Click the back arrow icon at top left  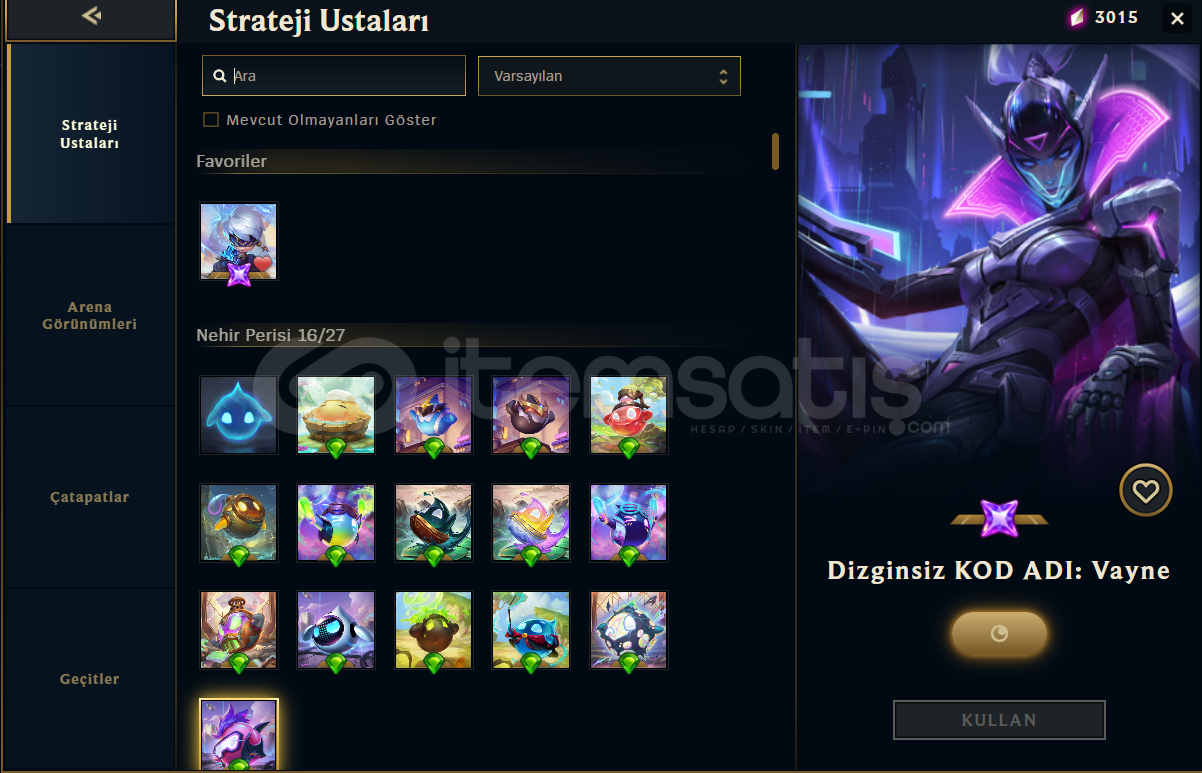click(92, 16)
